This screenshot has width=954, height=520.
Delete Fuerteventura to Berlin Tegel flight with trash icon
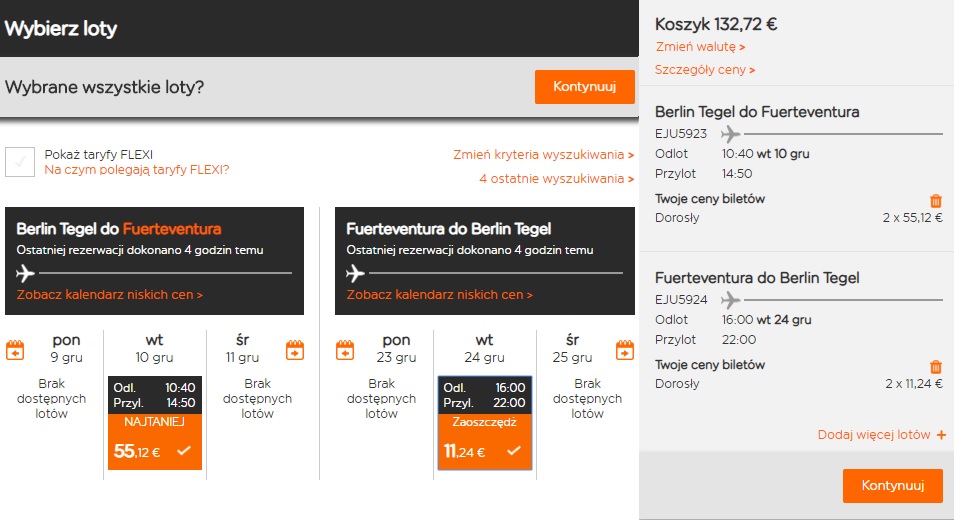936,367
